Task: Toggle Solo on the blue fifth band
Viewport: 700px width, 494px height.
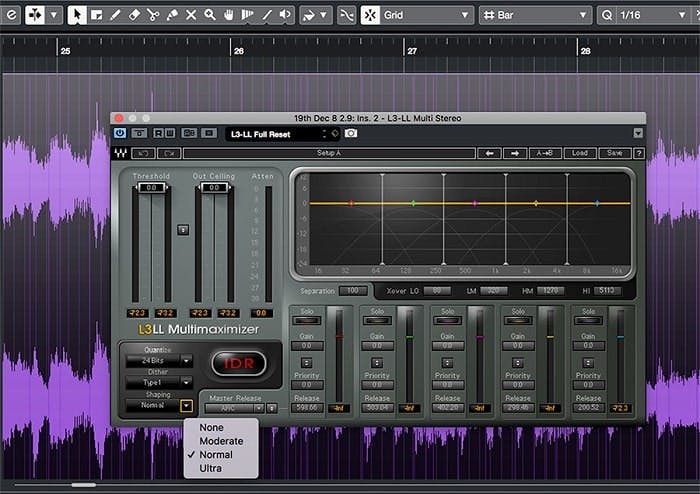Action: 588,320
